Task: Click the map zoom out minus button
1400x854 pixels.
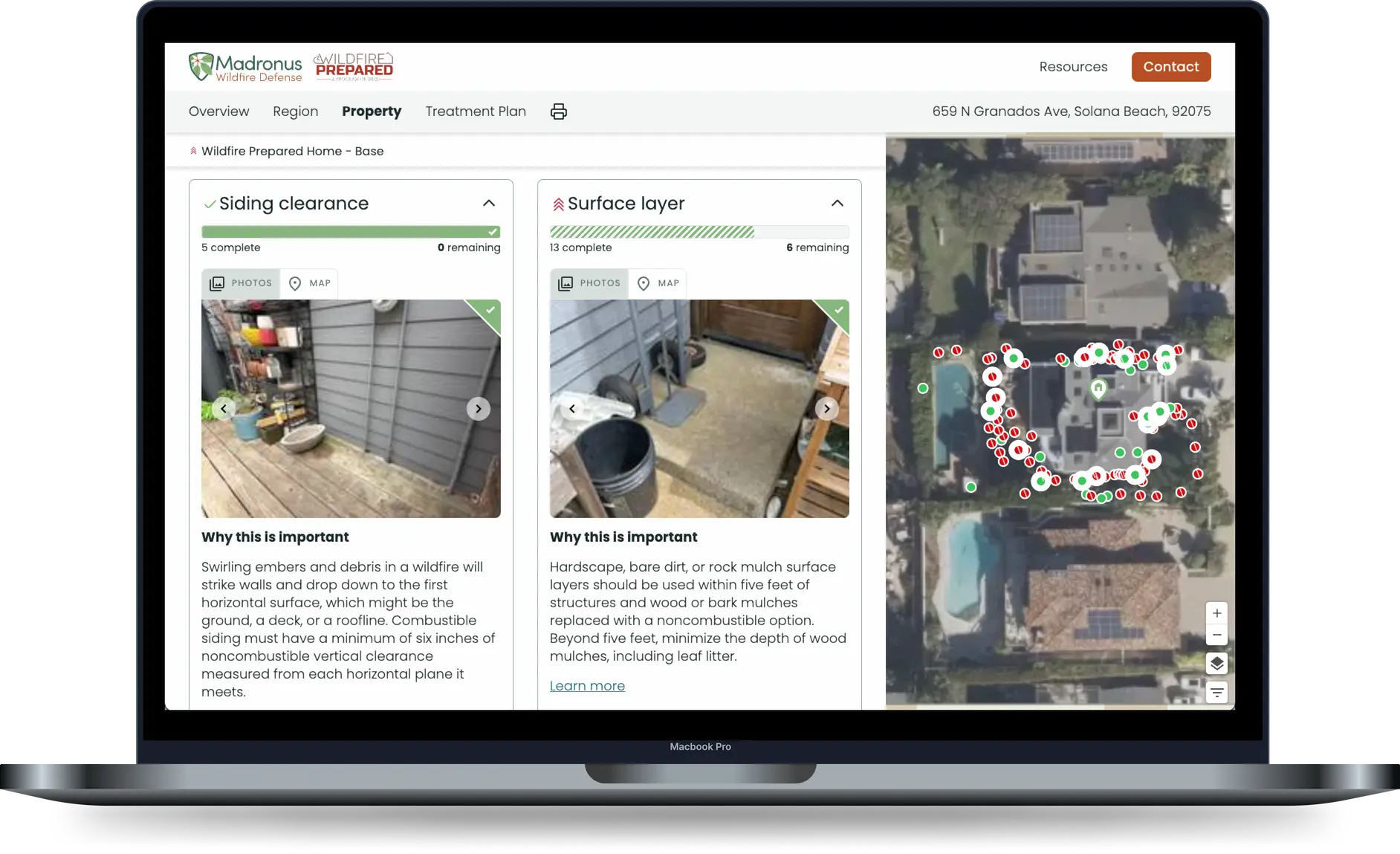Action: click(x=1216, y=635)
